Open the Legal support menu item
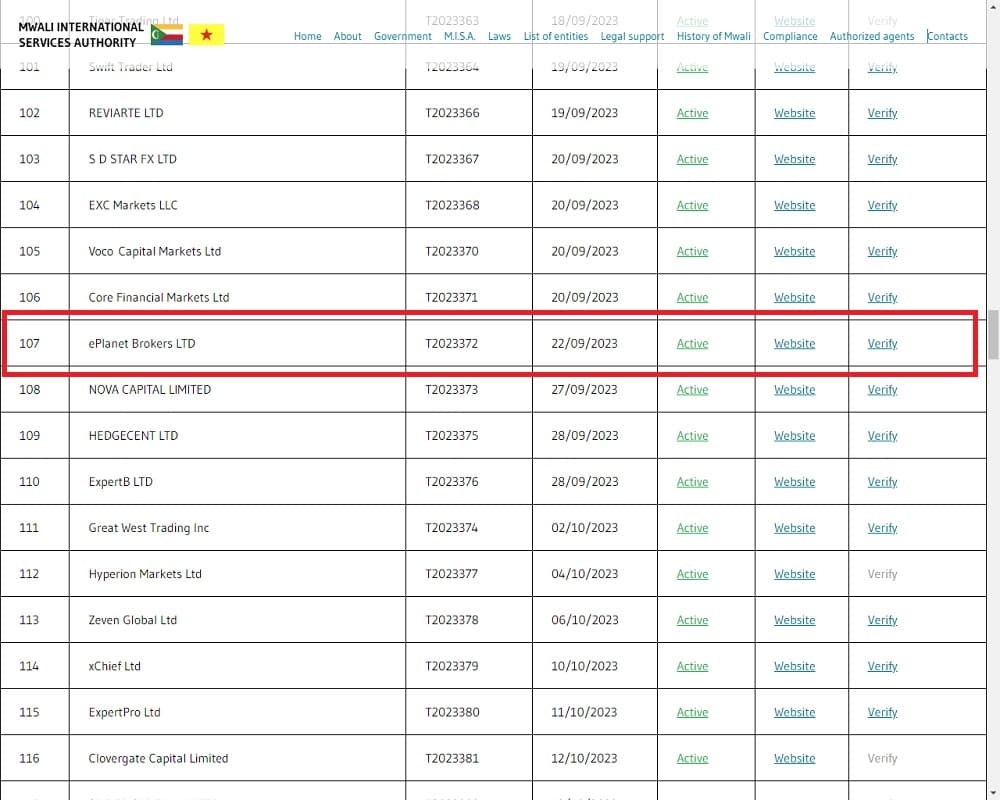 (632, 36)
